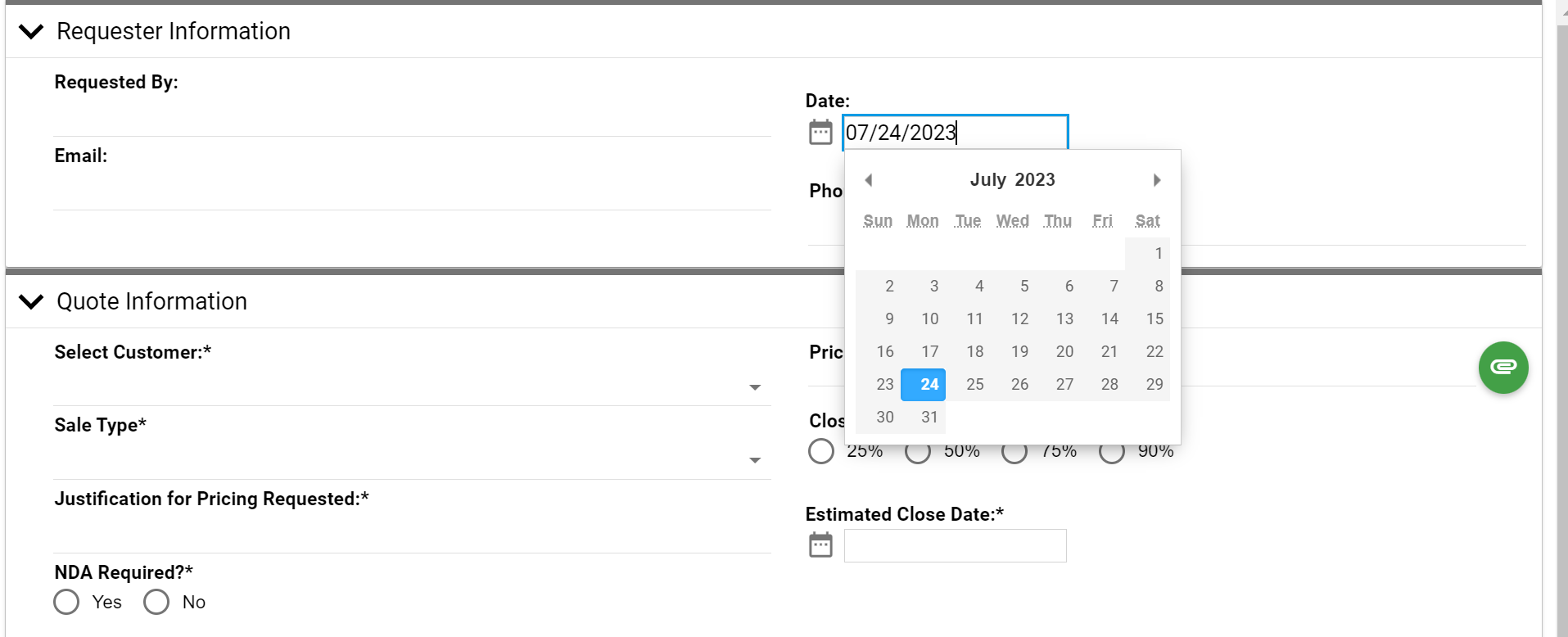The image size is (1568, 637).
Task: Select Yes for NDA Required
Action: coord(67,602)
